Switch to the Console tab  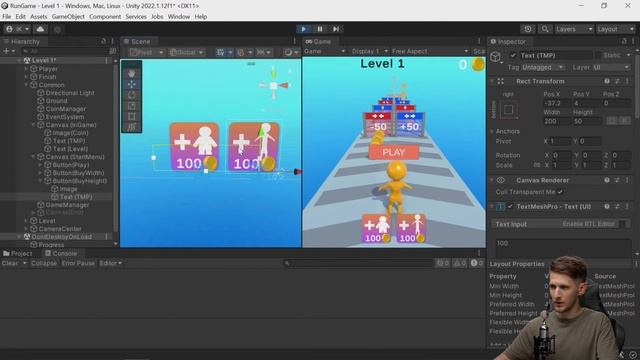point(61,253)
